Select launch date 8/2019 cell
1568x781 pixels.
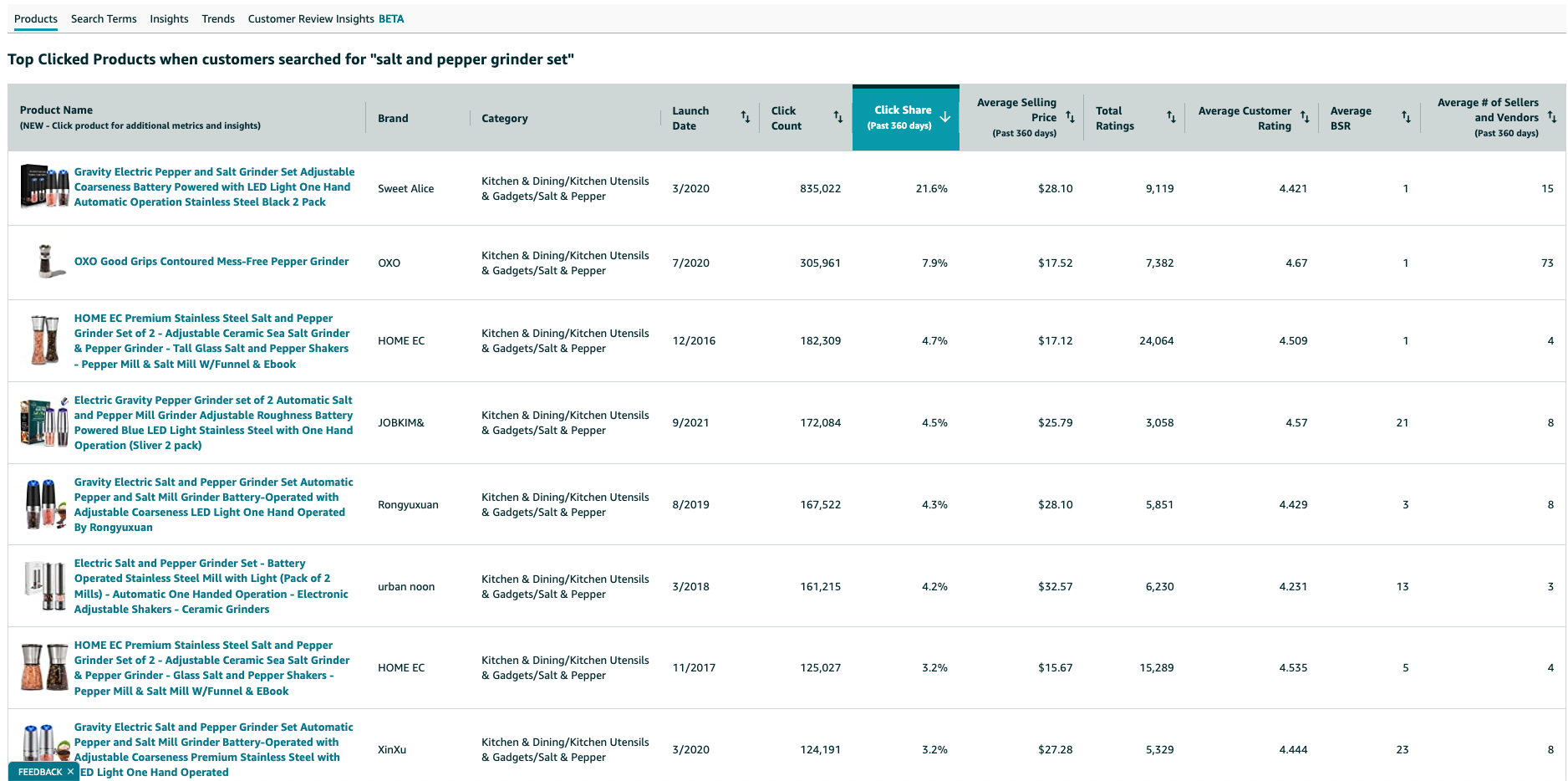(691, 504)
